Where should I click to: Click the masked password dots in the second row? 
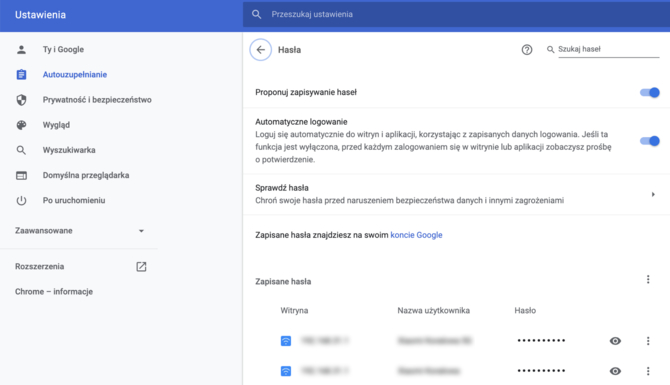[541, 371]
